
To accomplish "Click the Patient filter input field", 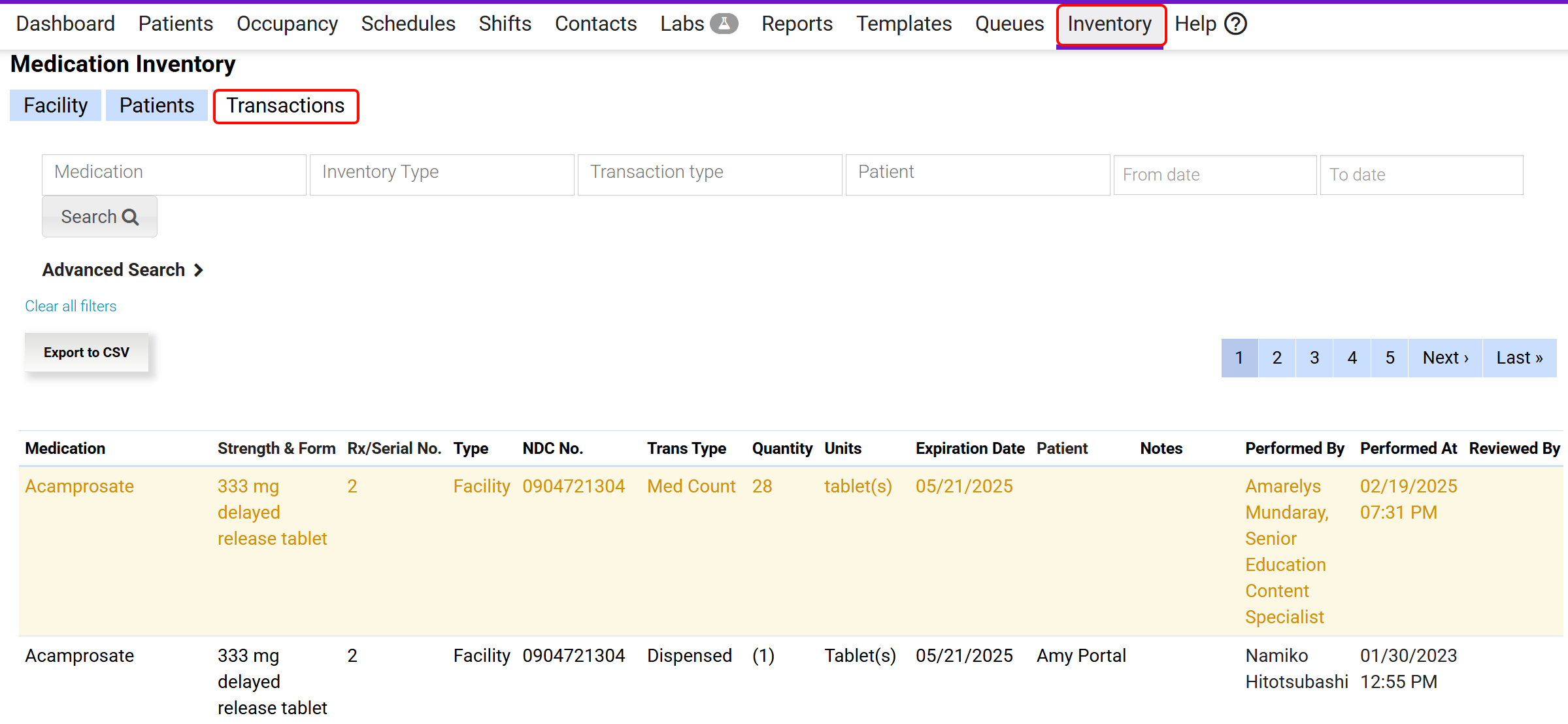I will [978, 173].
